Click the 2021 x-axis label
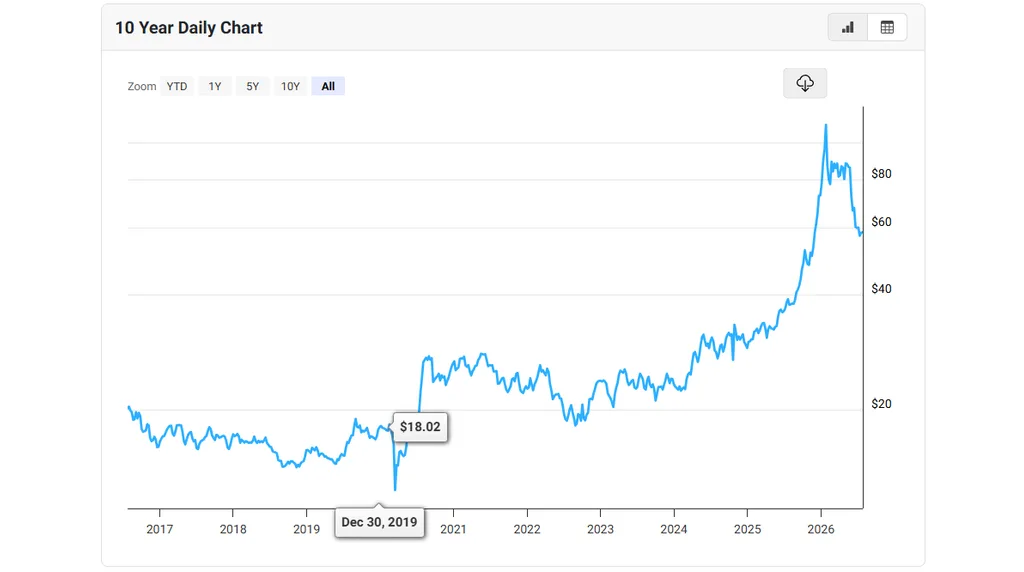 tap(453, 529)
